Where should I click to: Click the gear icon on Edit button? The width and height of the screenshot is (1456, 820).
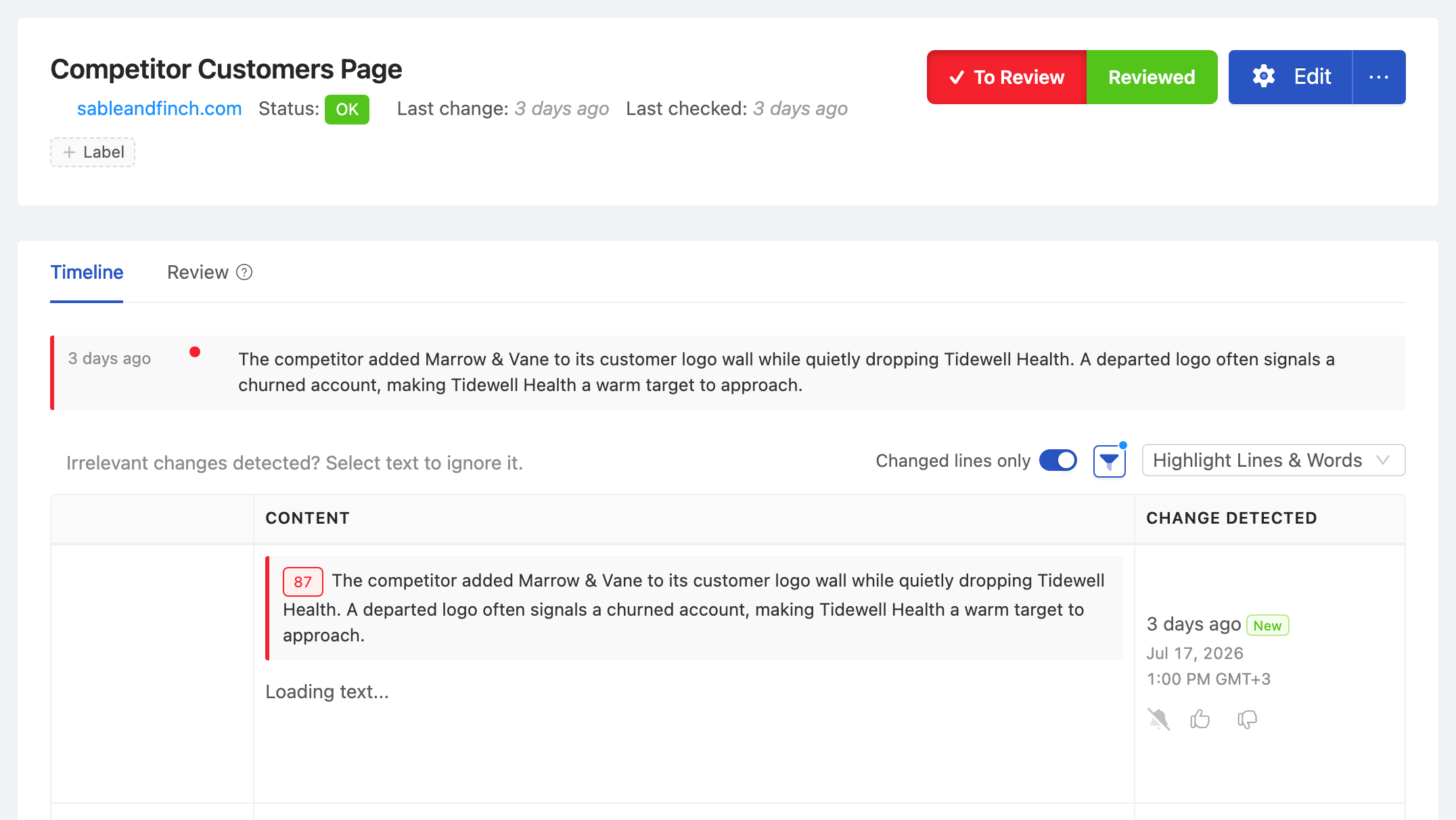tap(1263, 76)
